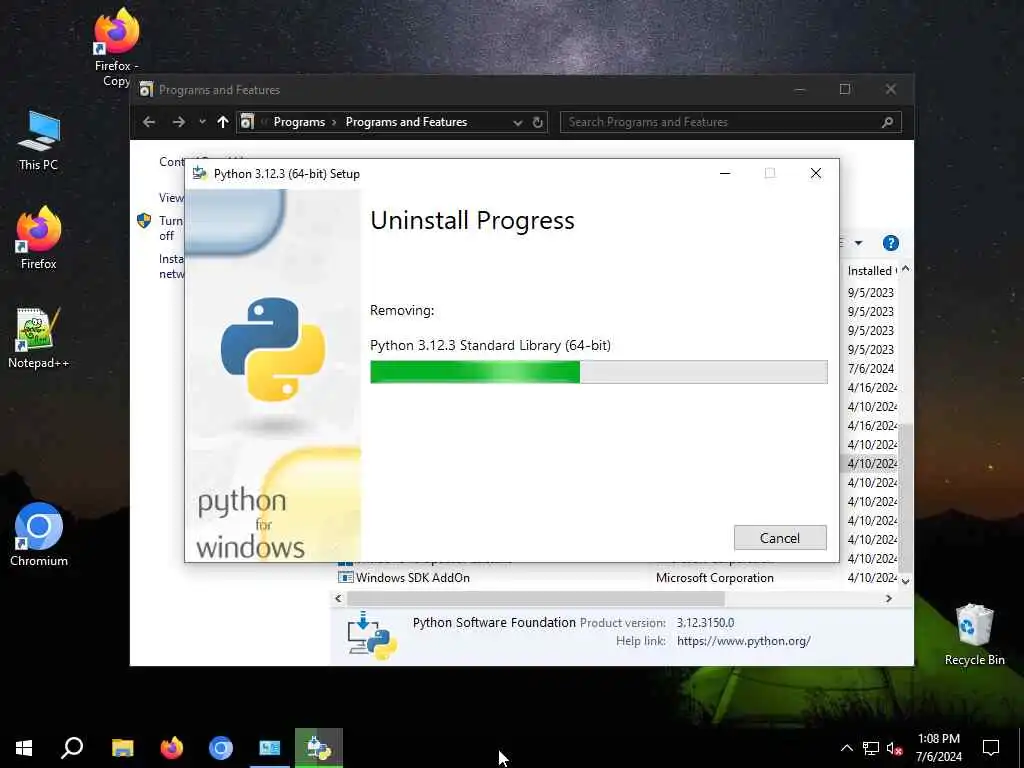
Task: Click the uninstall progress bar
Action: 598,372
